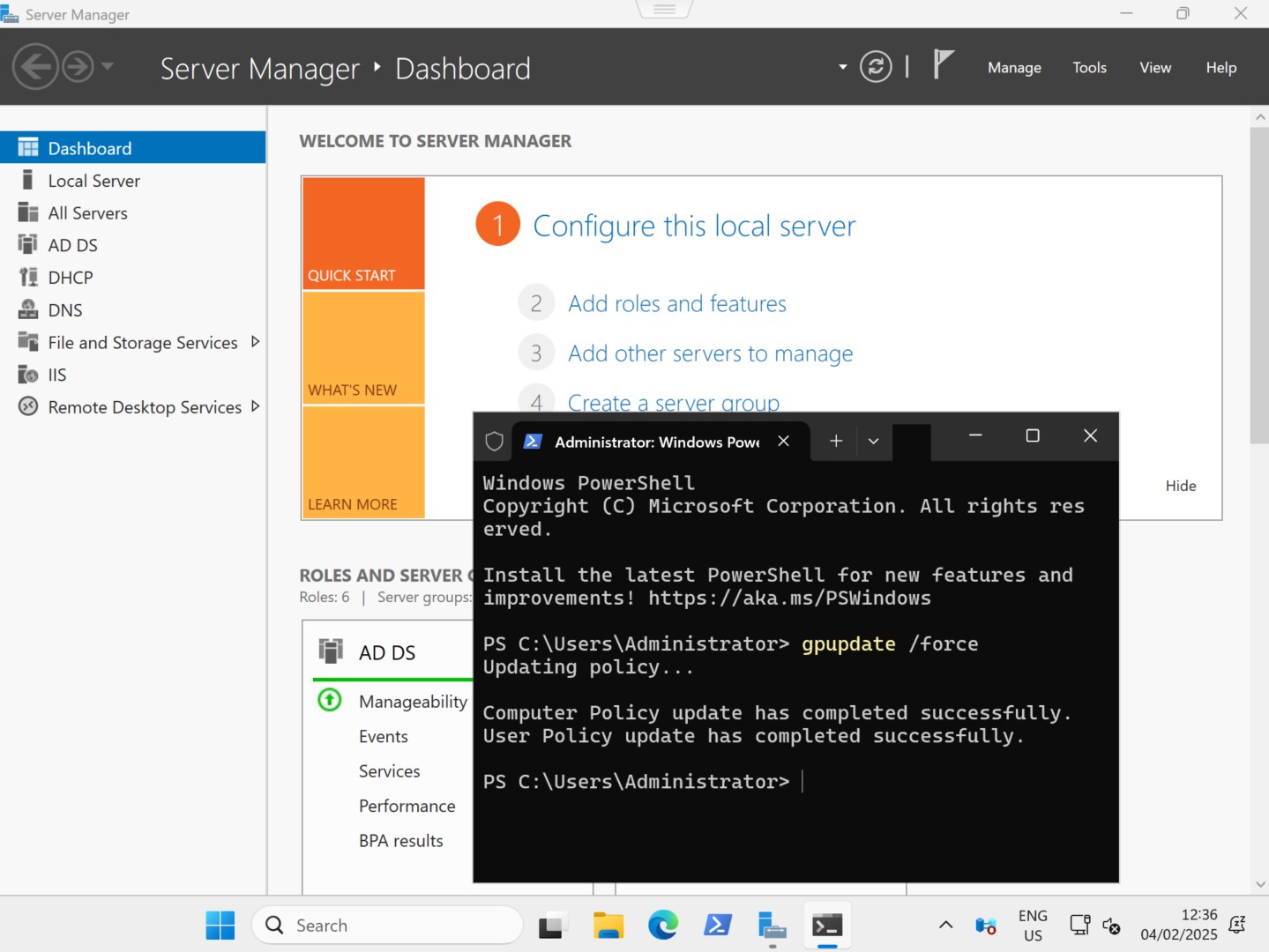
Task: Click the AD DS sidebar icon
Action: [x=28, y=244]
